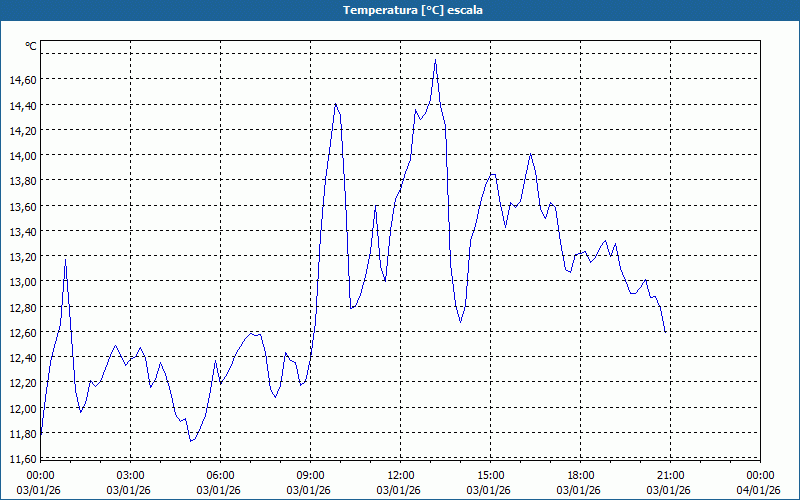Click the 06:00 time axis label
This screenshot has width=800, height=500.
[x=220, y=476]
